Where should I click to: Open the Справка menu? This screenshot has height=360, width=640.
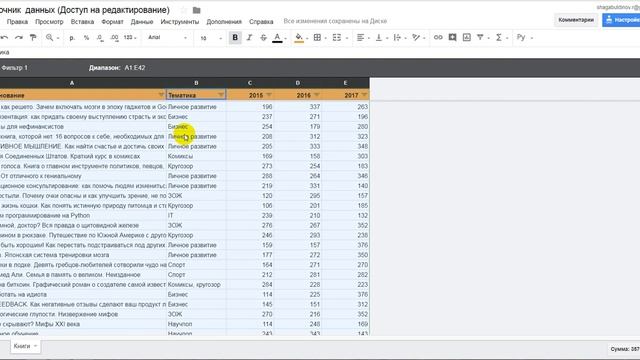(x=261, y=22)
